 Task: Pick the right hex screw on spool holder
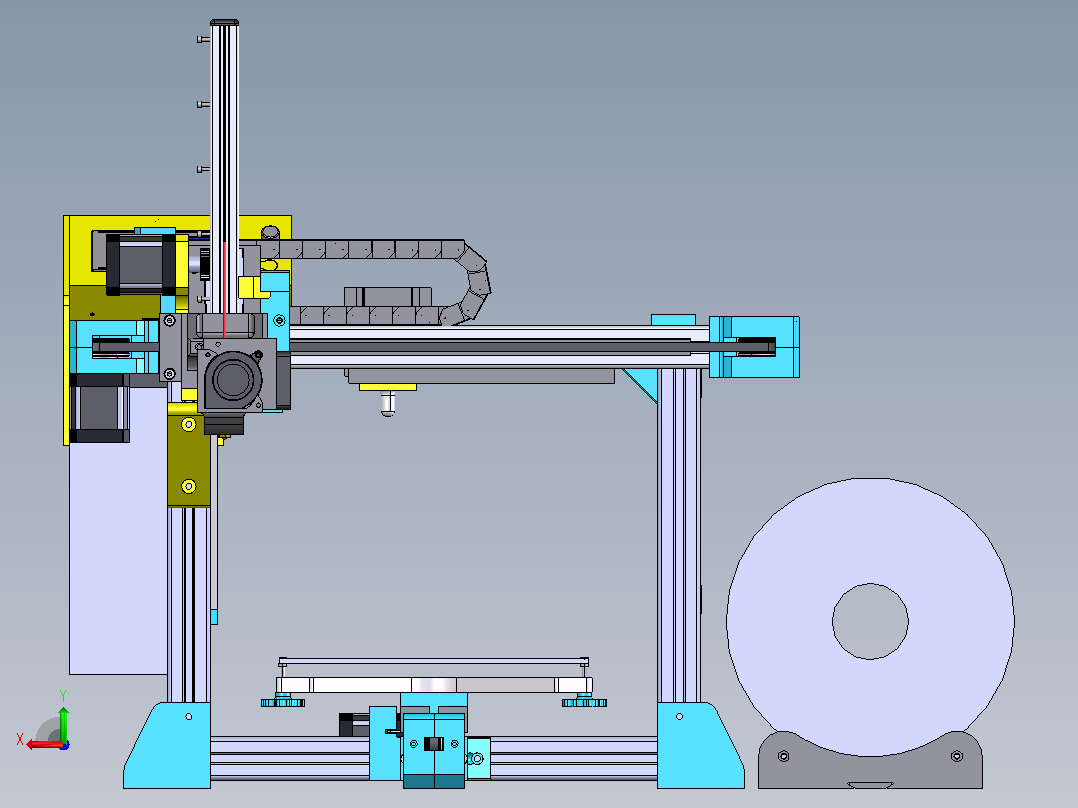(x=956, y=756)
